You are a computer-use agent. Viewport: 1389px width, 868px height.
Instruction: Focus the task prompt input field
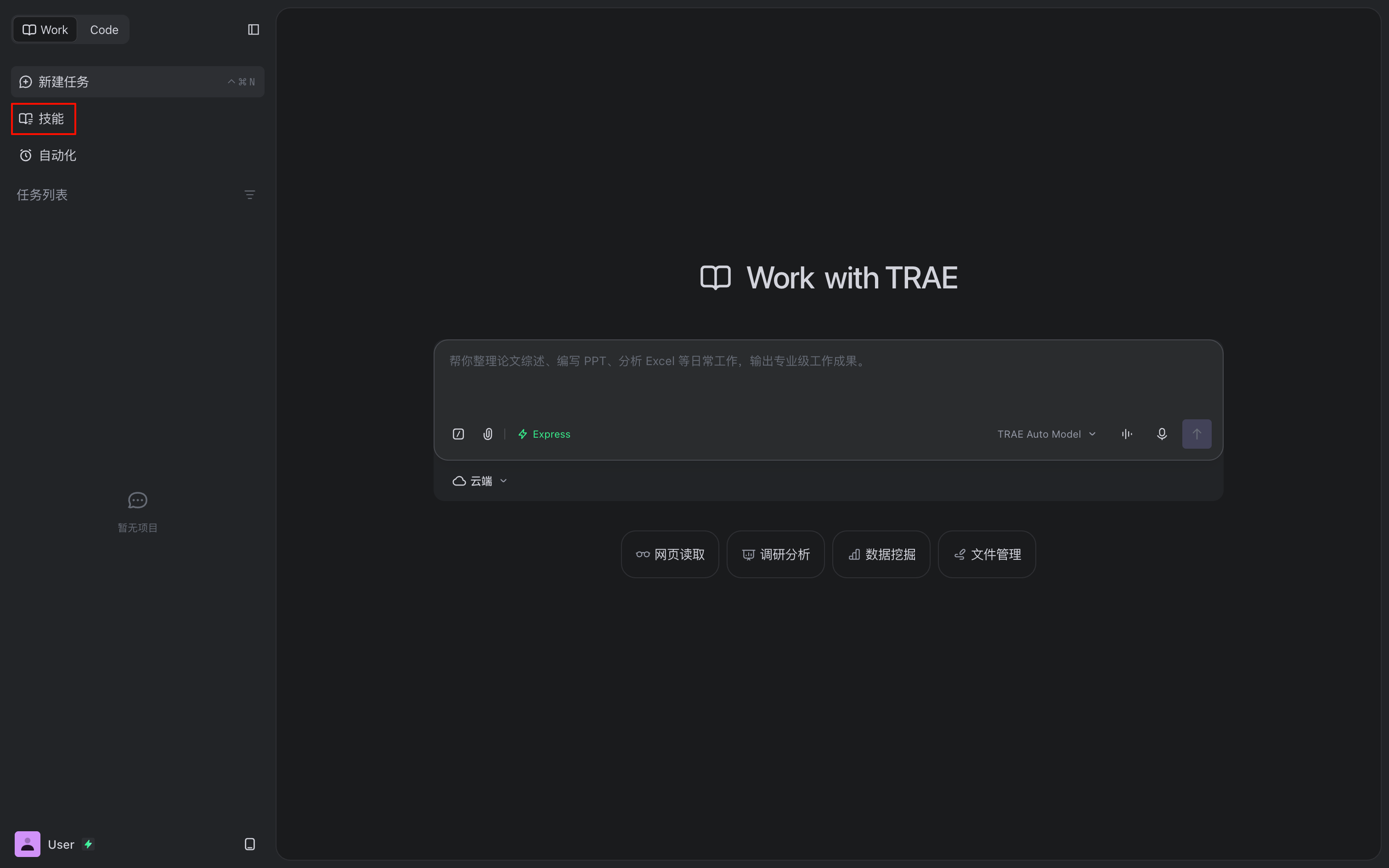pos(828,379)
